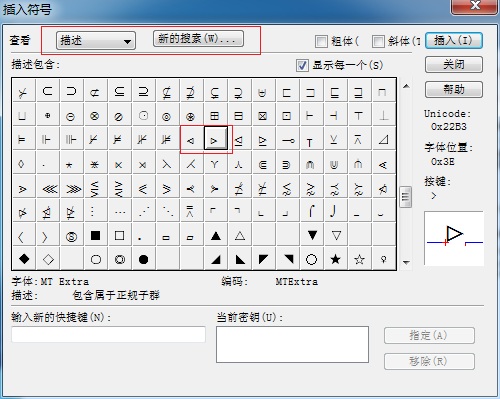Choose the right tack symbol ⊢

pyautogui.click(x=312, y=115)
